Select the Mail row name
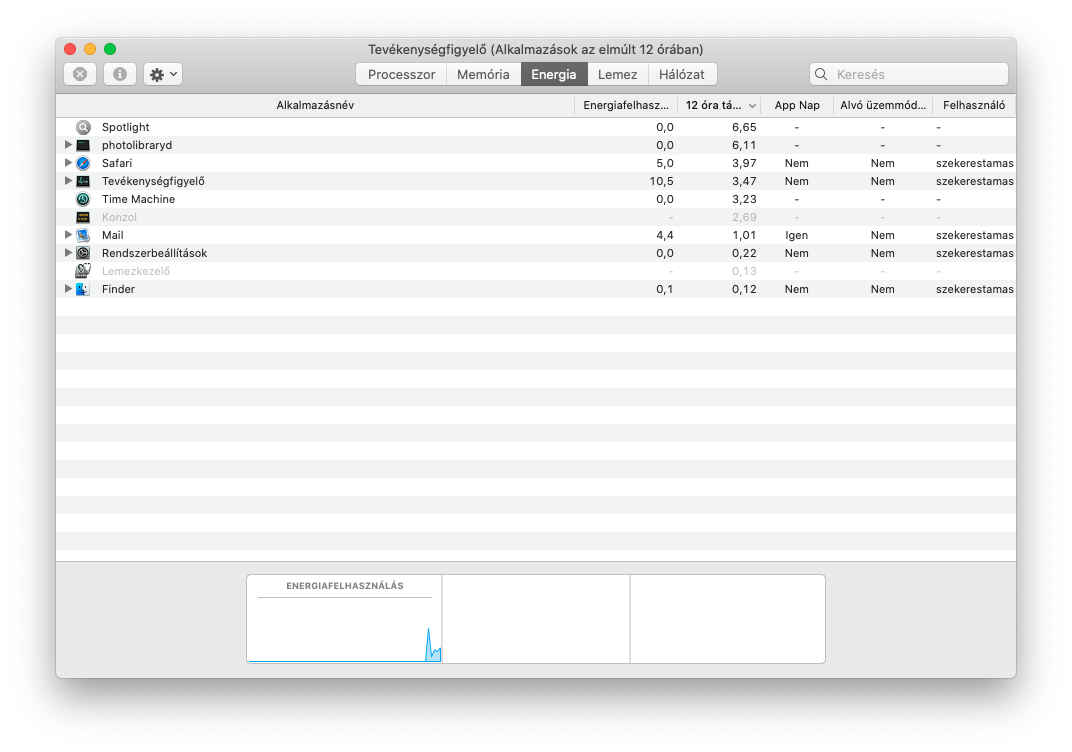Image resolution: width=1072 pixels, height=752 pixels. pyautogui.click(x=113, y=235)
